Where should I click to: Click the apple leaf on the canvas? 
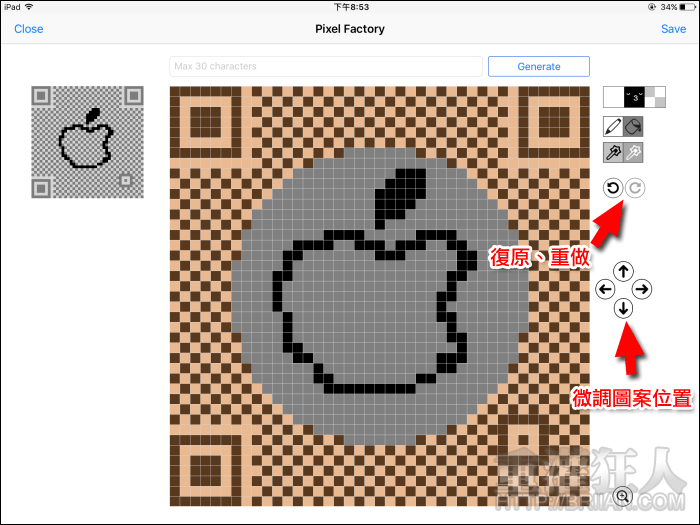point(398,192)
